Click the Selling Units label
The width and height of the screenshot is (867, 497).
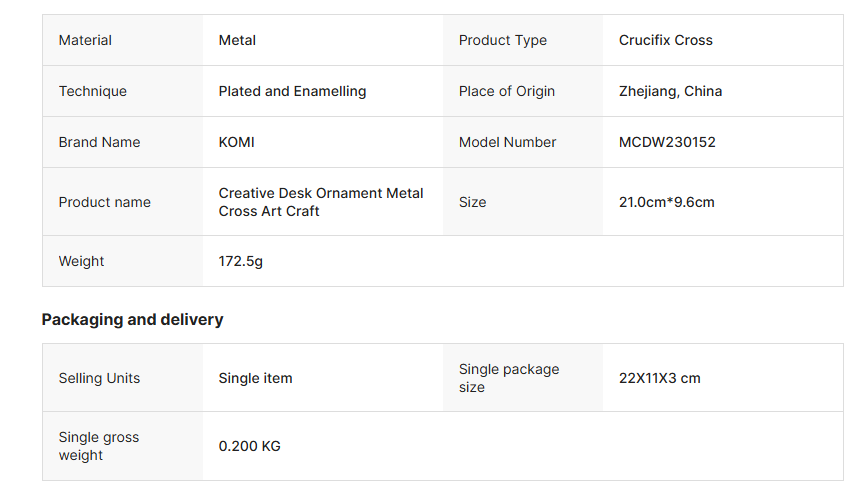pyautogui.click(x=99, y=378)
